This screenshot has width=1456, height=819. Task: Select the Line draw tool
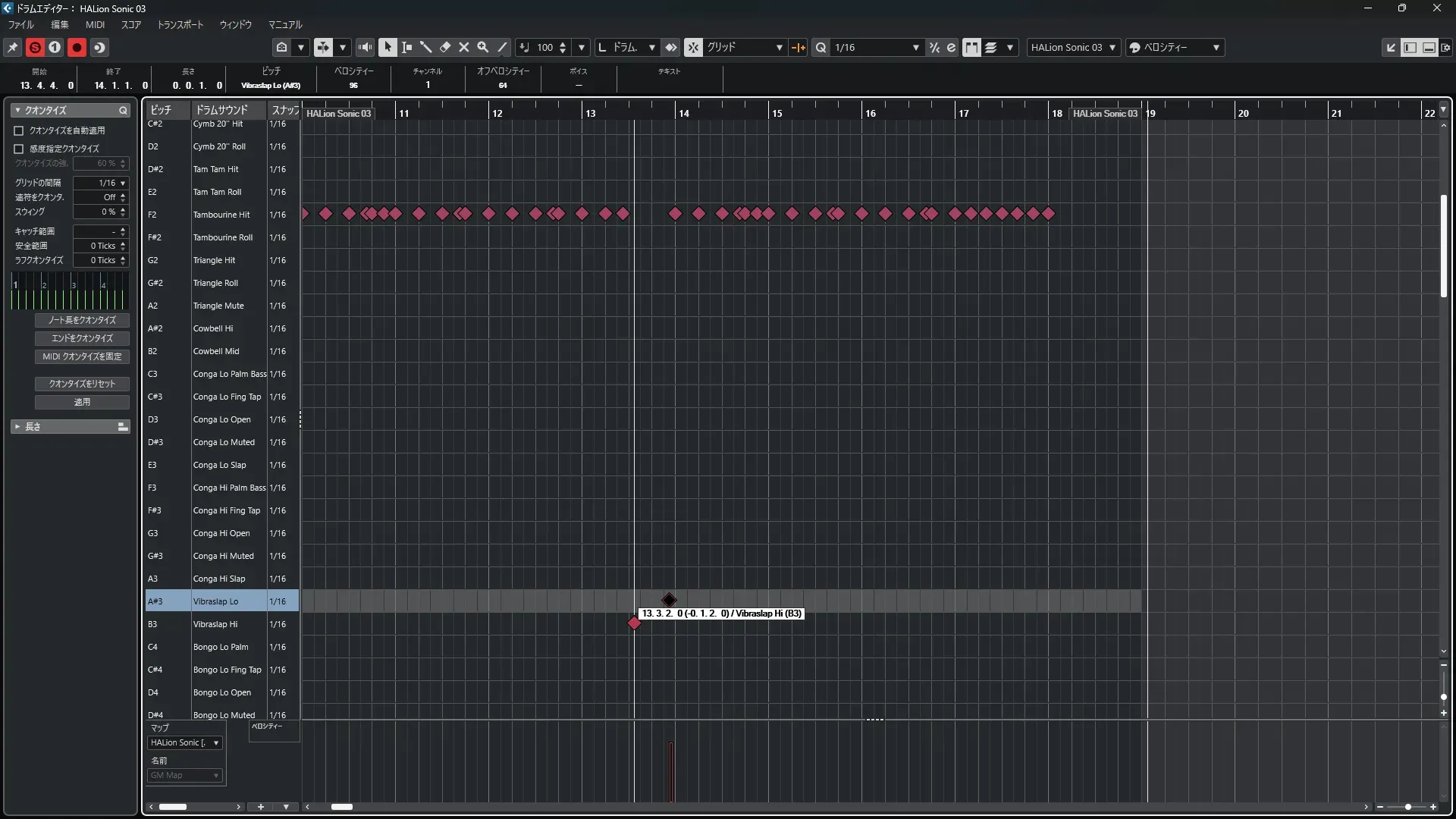coord(502,47)
